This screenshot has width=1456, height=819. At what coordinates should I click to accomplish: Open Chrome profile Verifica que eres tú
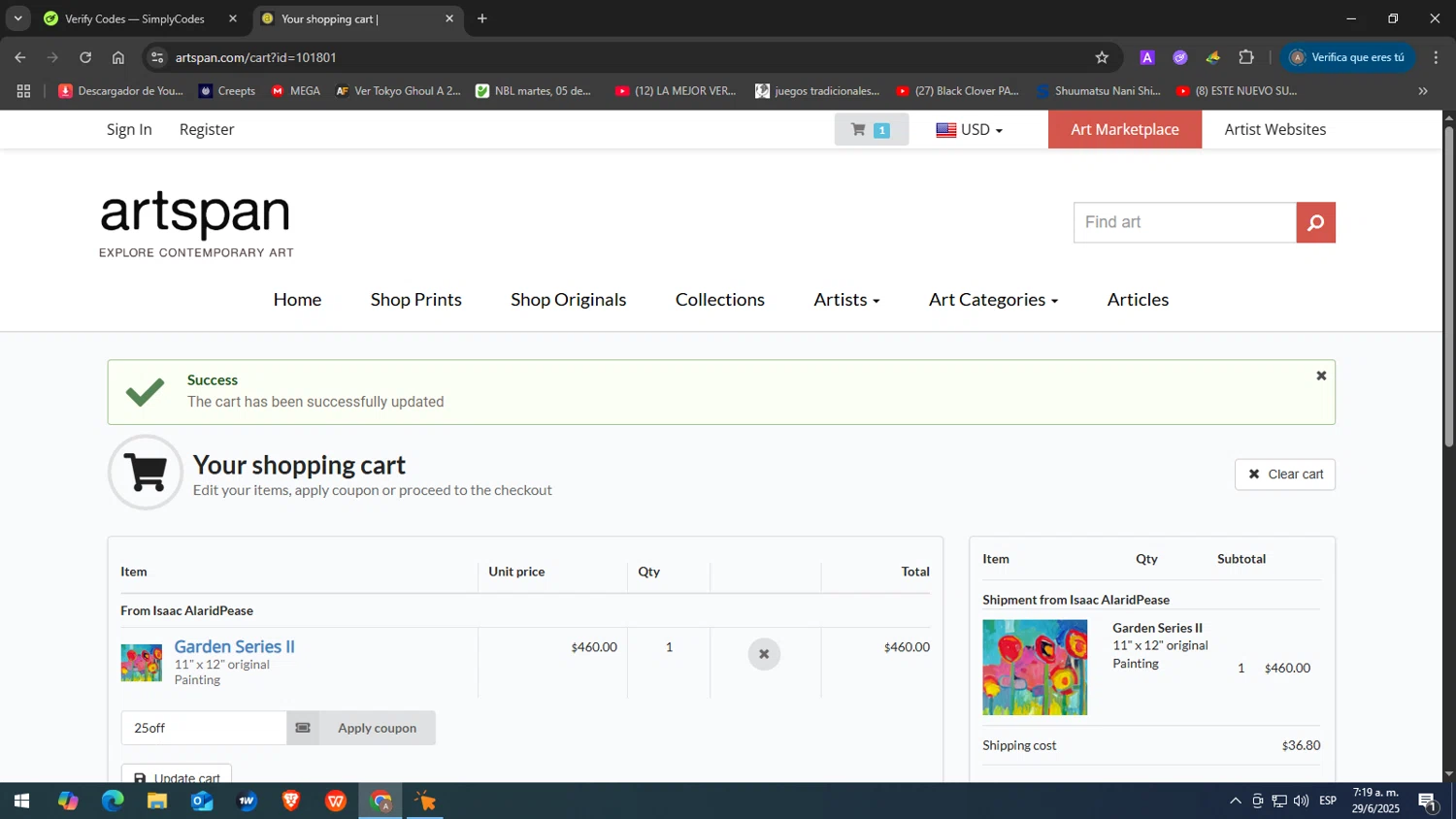click(1348, 57)
